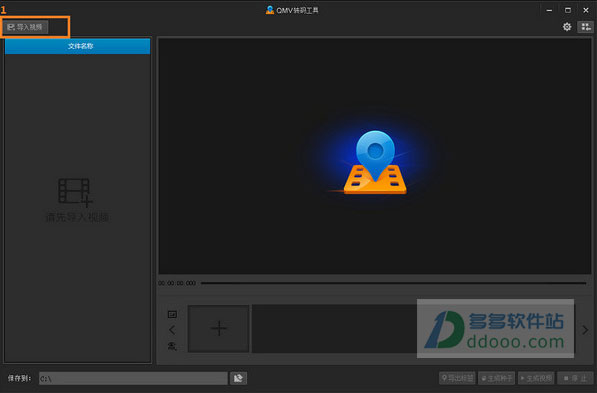Click the 保存到 save path field

point(133,379)
